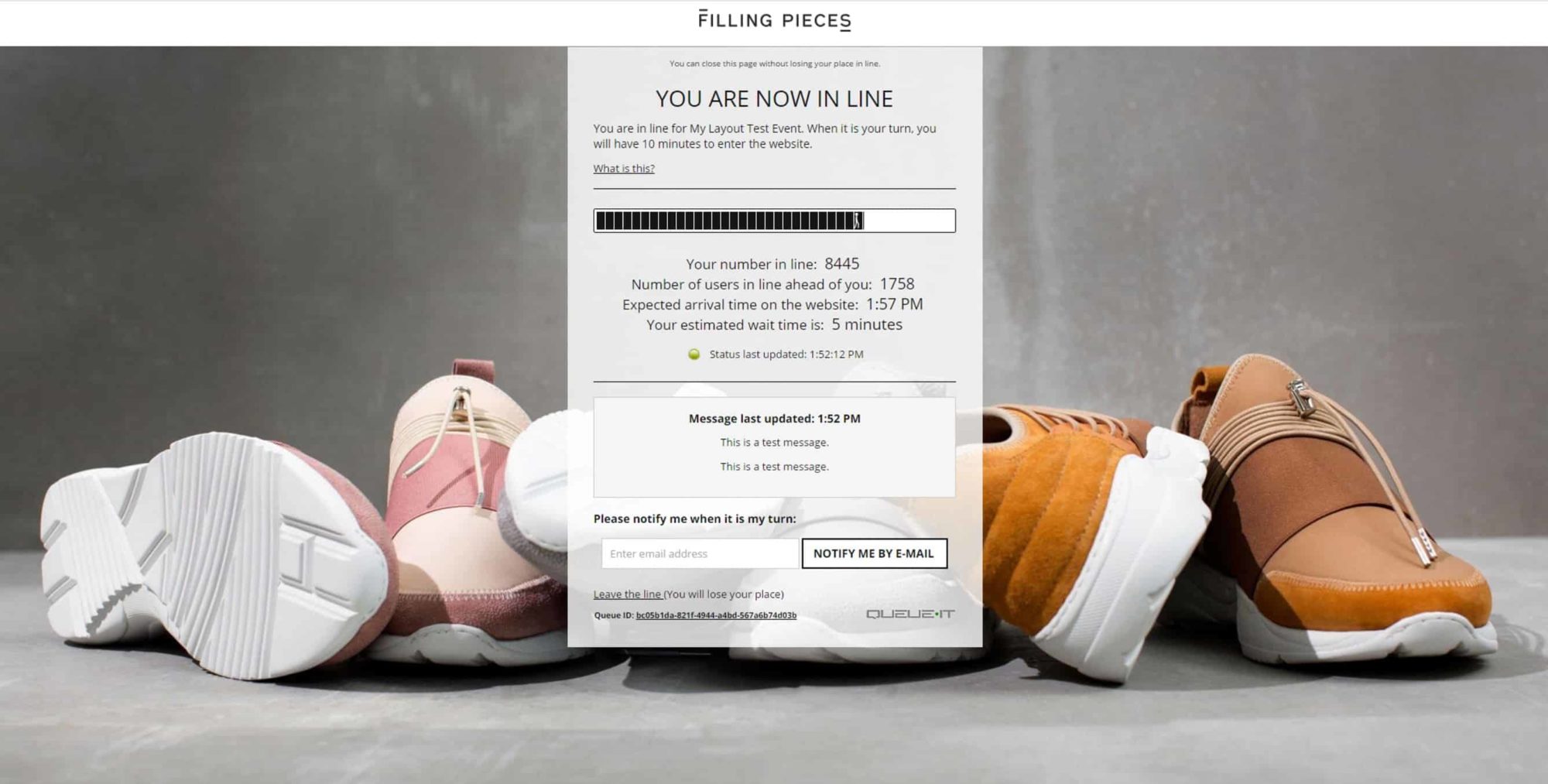Open the "What is this?" link
1548x784 pixels.
pos(624,169)
